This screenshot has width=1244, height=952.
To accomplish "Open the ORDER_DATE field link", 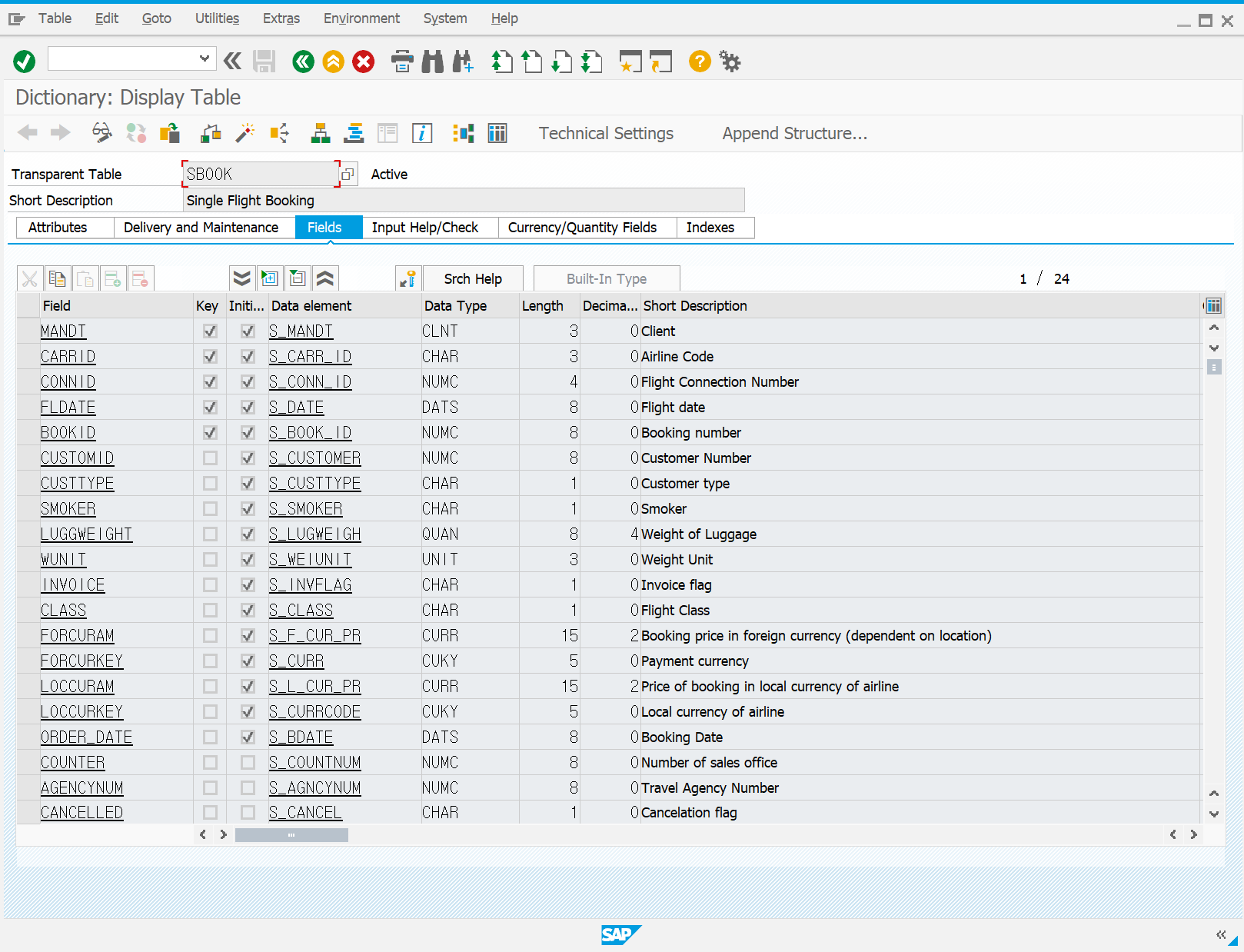I will 86,737.
